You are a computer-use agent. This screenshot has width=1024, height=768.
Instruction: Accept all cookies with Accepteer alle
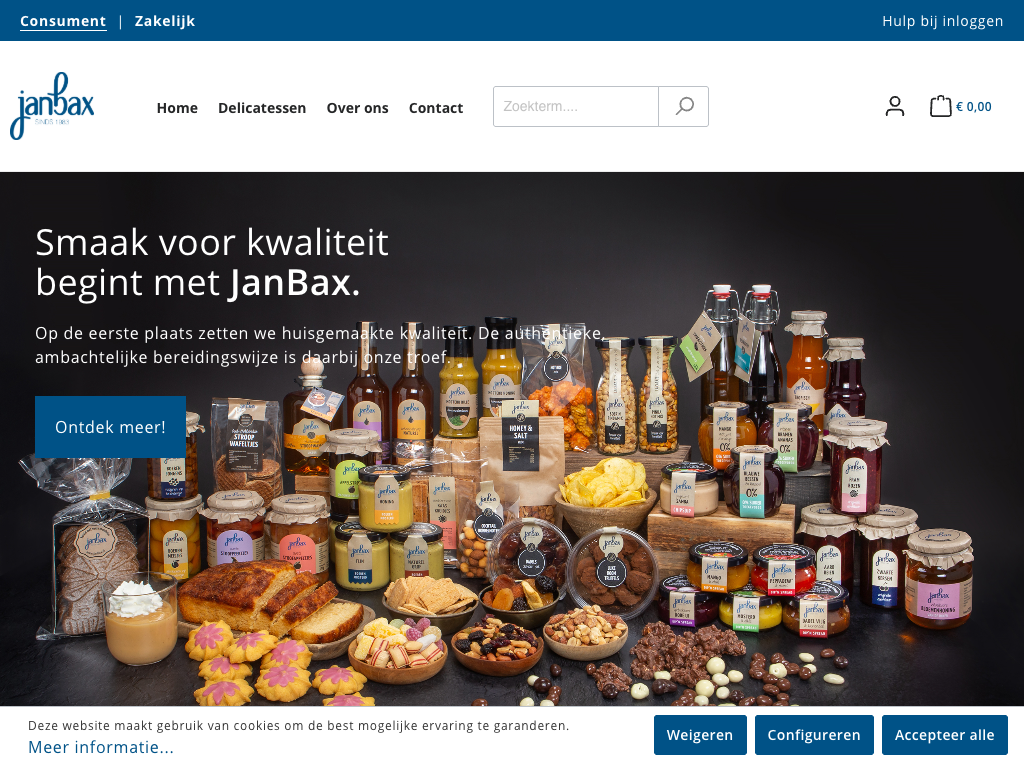pyautogui.click(x=944, y=735)
